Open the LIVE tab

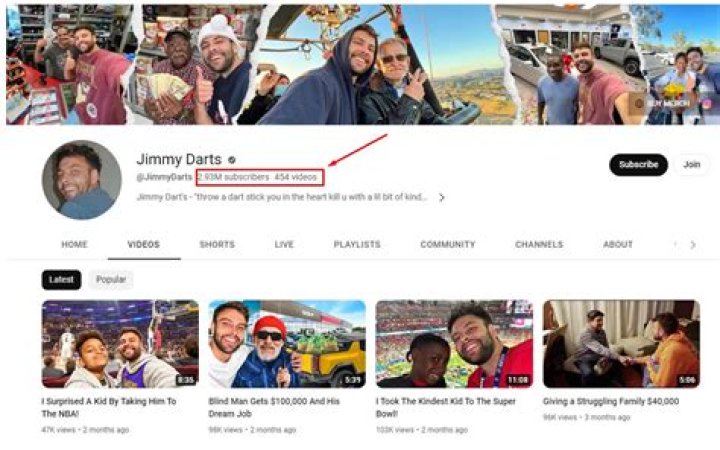pos(284,244)
